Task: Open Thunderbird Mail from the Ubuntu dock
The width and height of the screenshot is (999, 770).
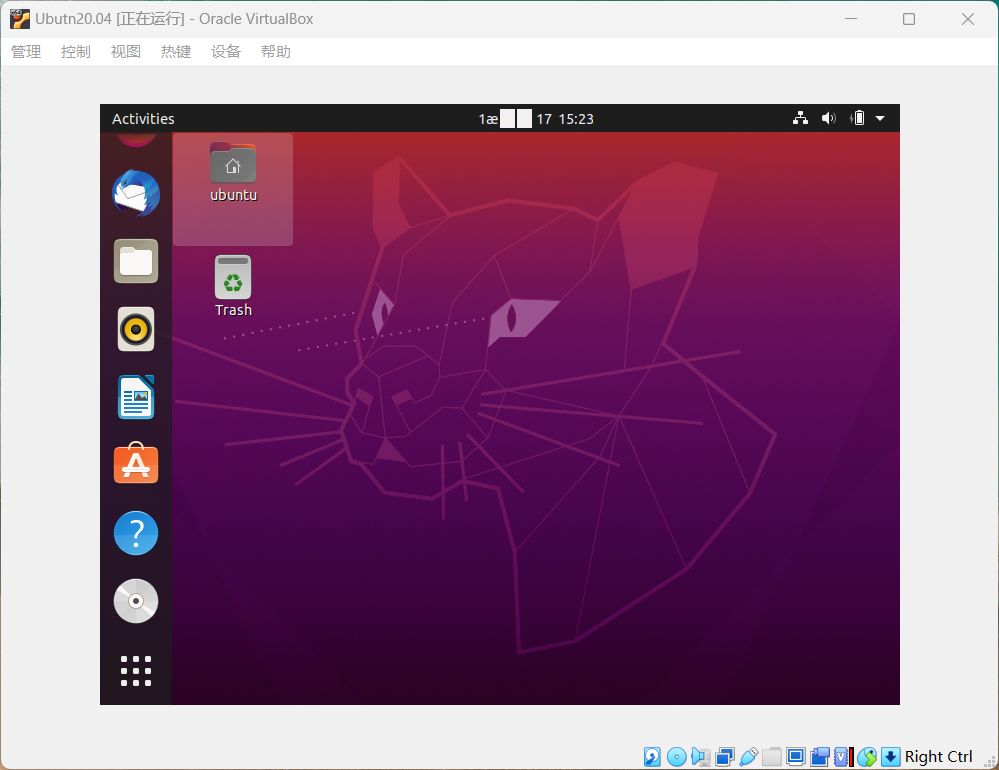Action: click(136, 193)
